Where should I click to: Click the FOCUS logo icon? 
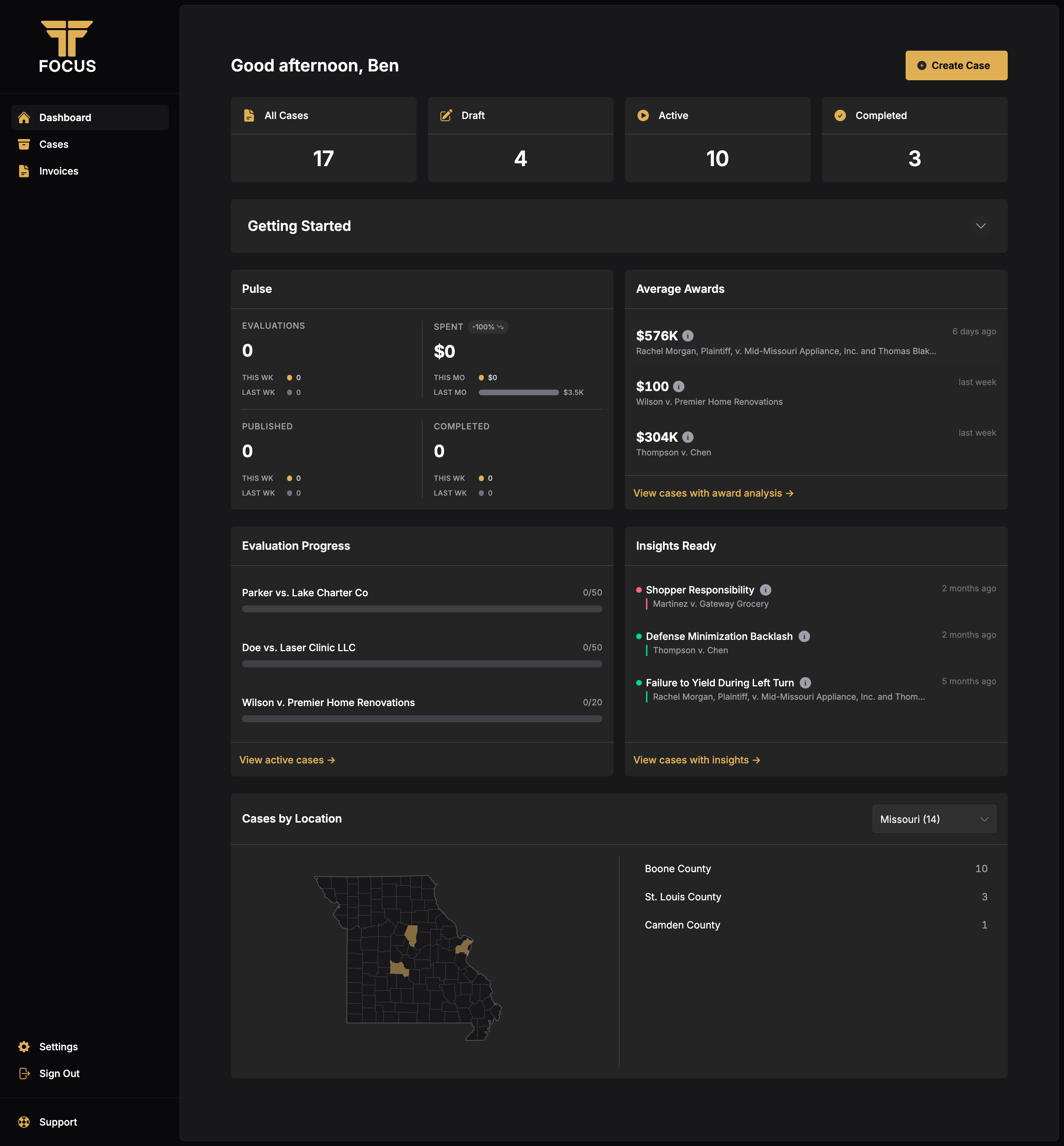[x=67, y=39]
